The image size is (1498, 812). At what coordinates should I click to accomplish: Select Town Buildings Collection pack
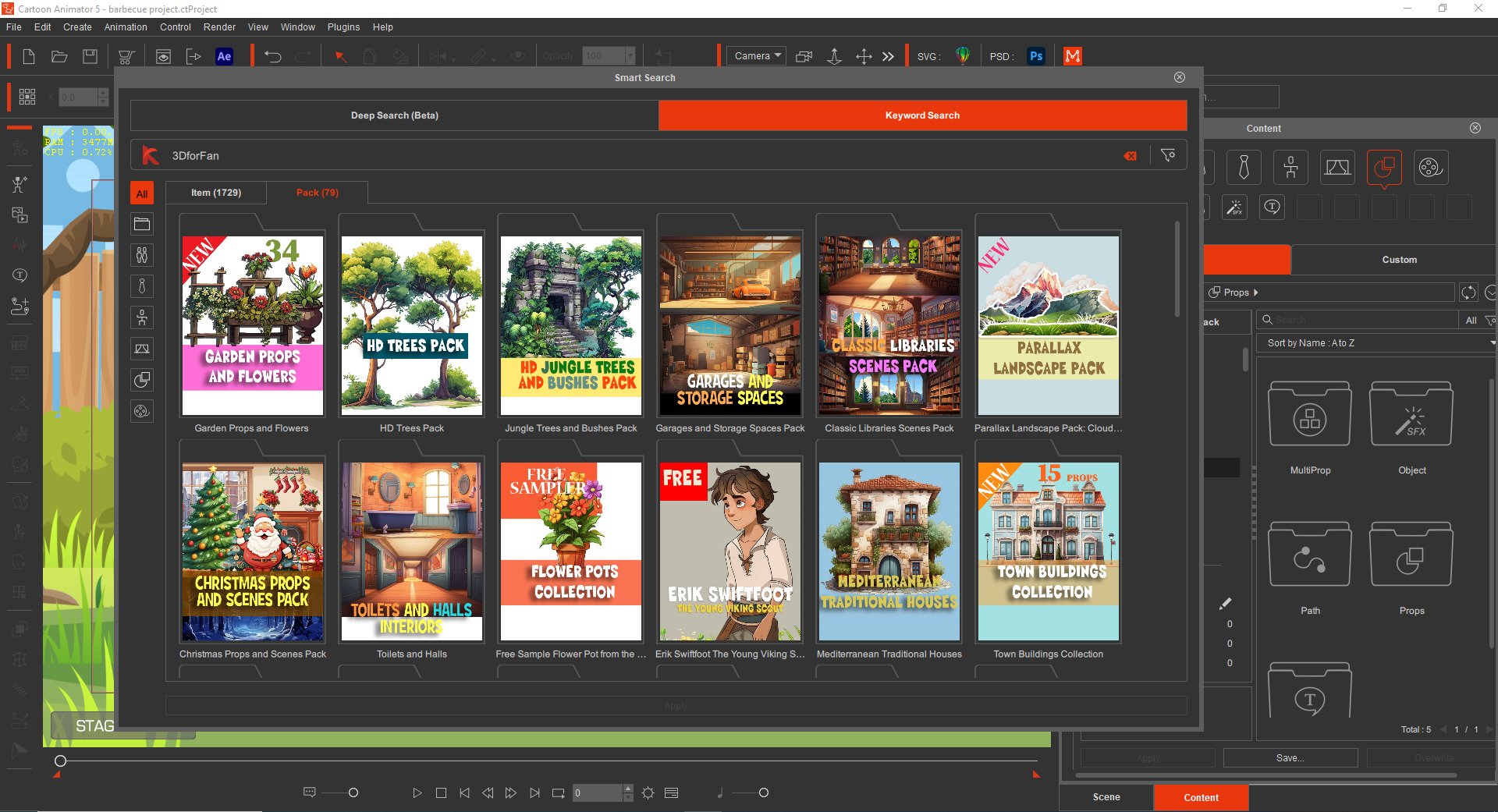click(x=1048, y=552)
